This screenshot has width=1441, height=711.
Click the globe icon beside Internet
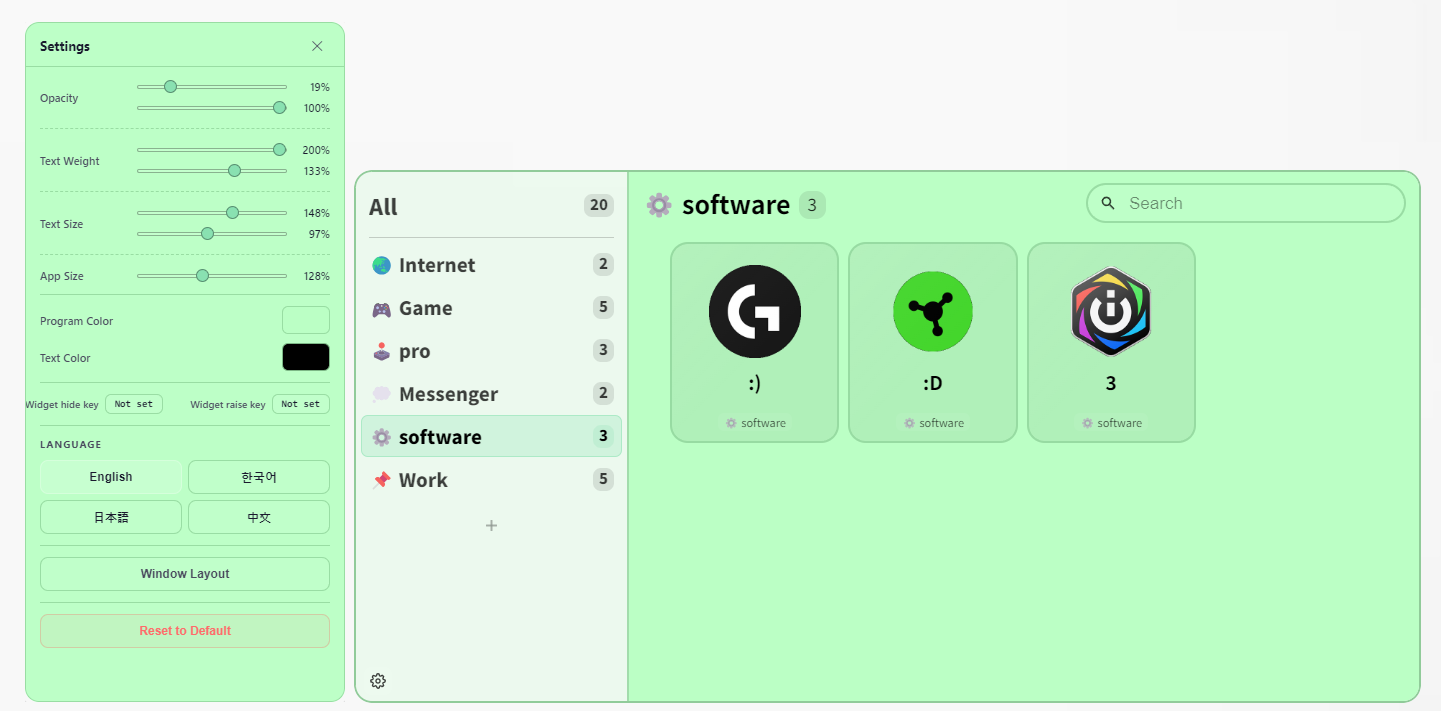381,265
